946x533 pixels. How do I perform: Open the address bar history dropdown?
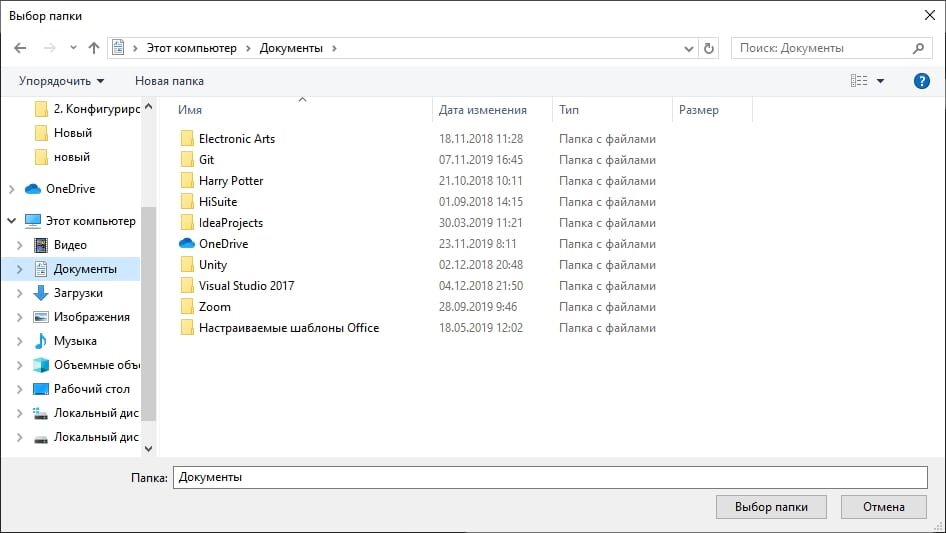[x=688, y=48]
